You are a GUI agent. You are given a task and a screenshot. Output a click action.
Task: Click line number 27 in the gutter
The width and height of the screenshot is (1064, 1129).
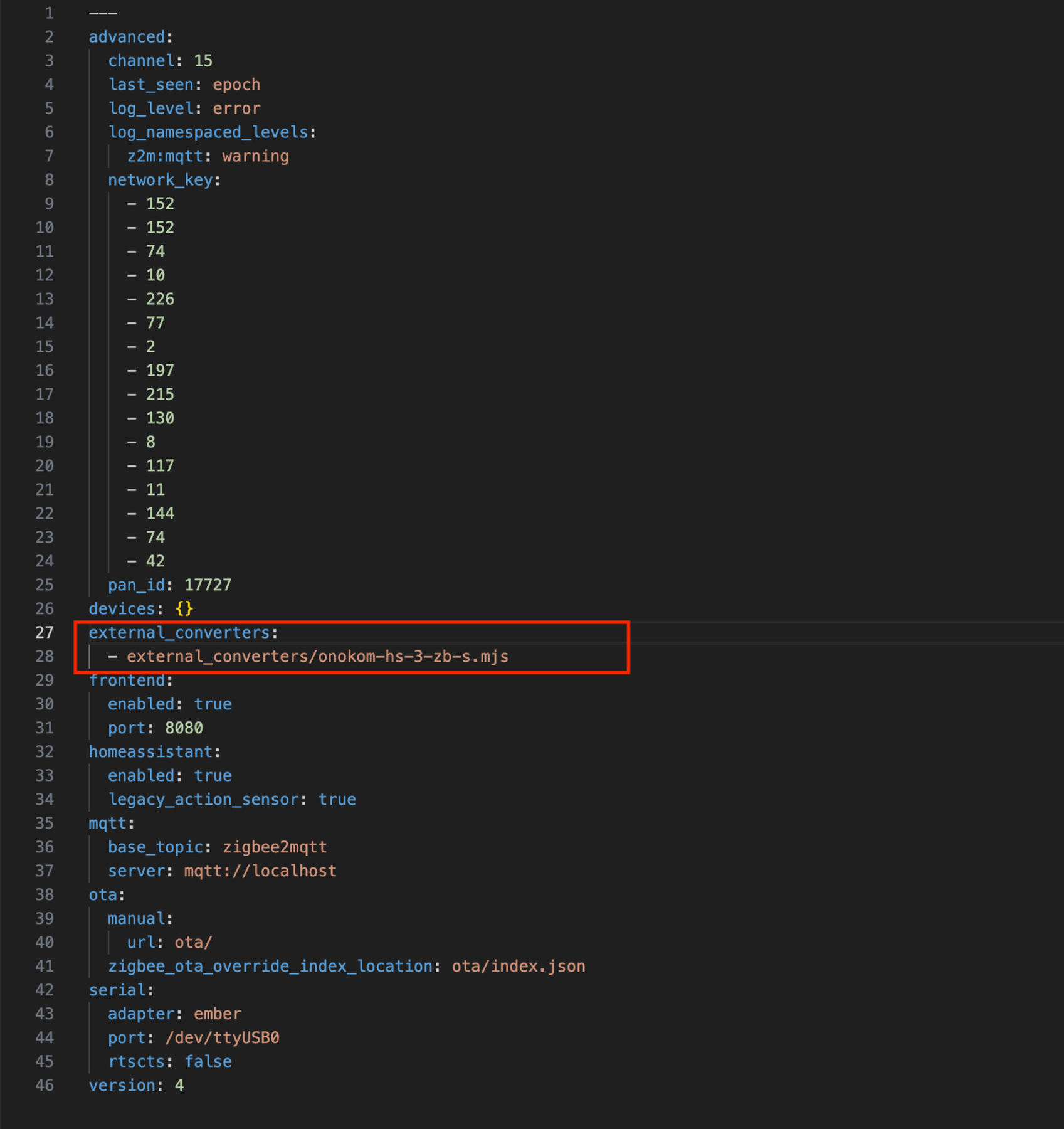point(45,632)
